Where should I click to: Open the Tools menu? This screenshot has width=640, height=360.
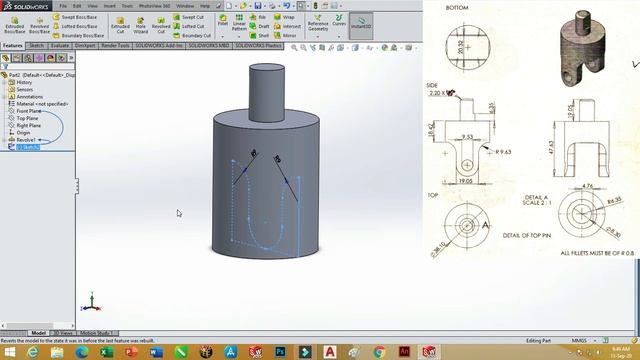[x=127, y=6]
